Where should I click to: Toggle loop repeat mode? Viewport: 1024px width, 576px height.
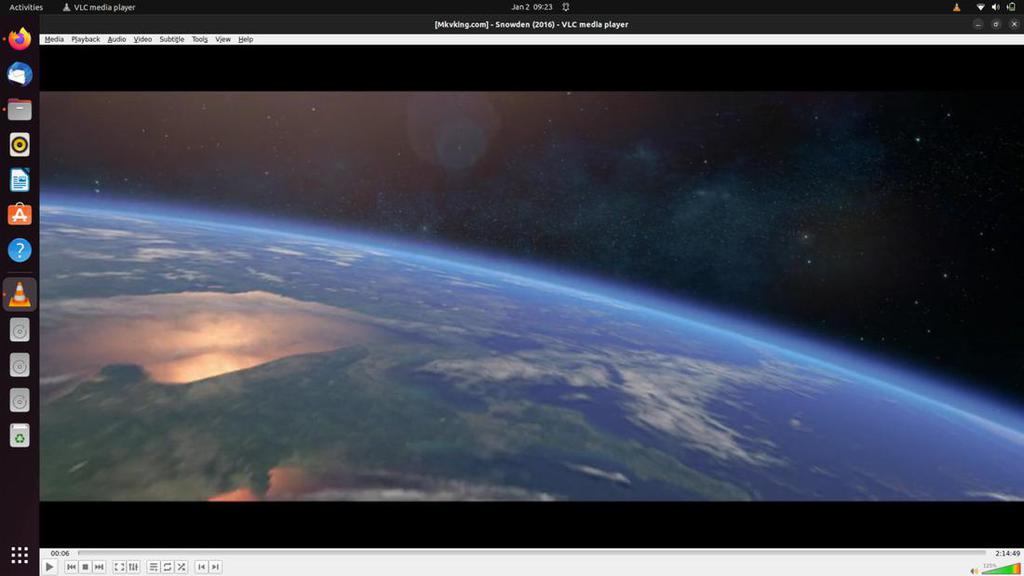(167, 567)
